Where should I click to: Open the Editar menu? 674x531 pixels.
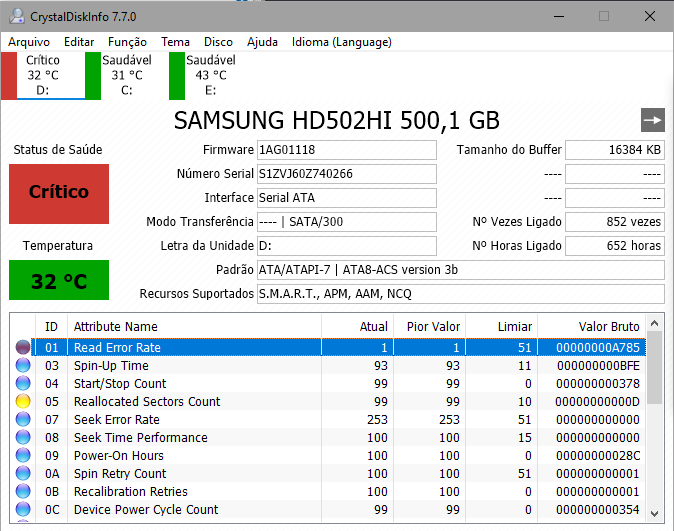pos(79,42)
